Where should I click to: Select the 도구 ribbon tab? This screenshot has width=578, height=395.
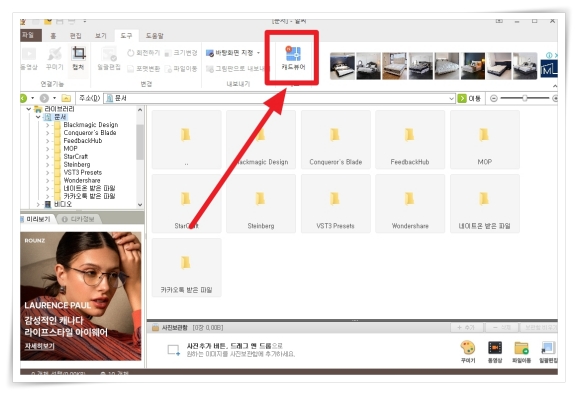(126, 35)
